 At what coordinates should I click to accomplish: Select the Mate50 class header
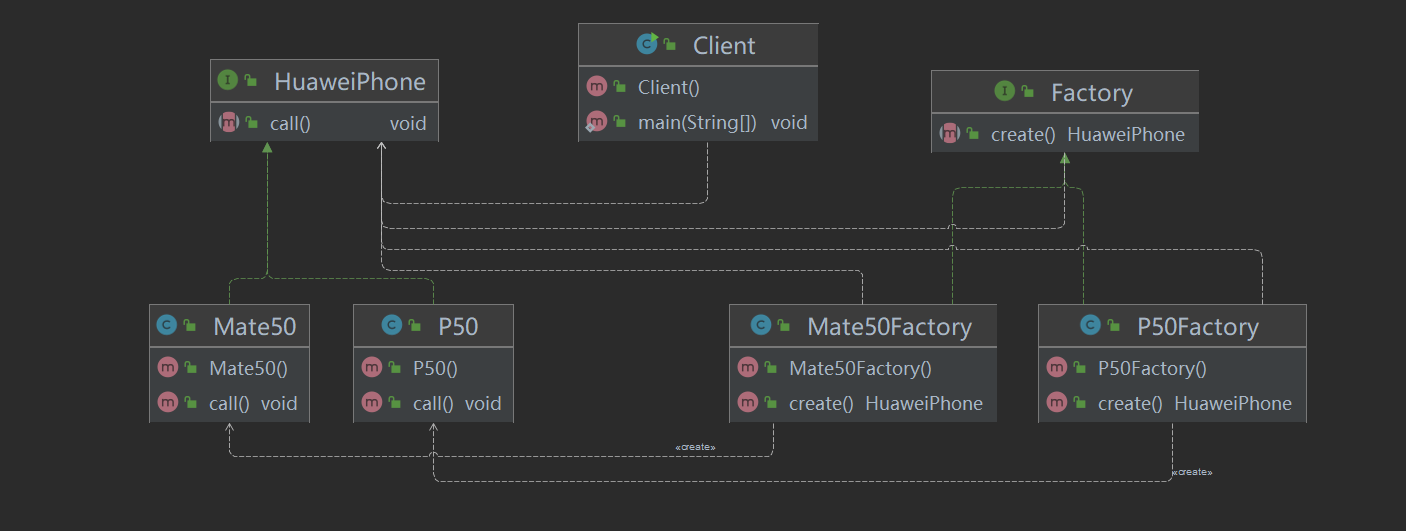[x=229, y=326]
